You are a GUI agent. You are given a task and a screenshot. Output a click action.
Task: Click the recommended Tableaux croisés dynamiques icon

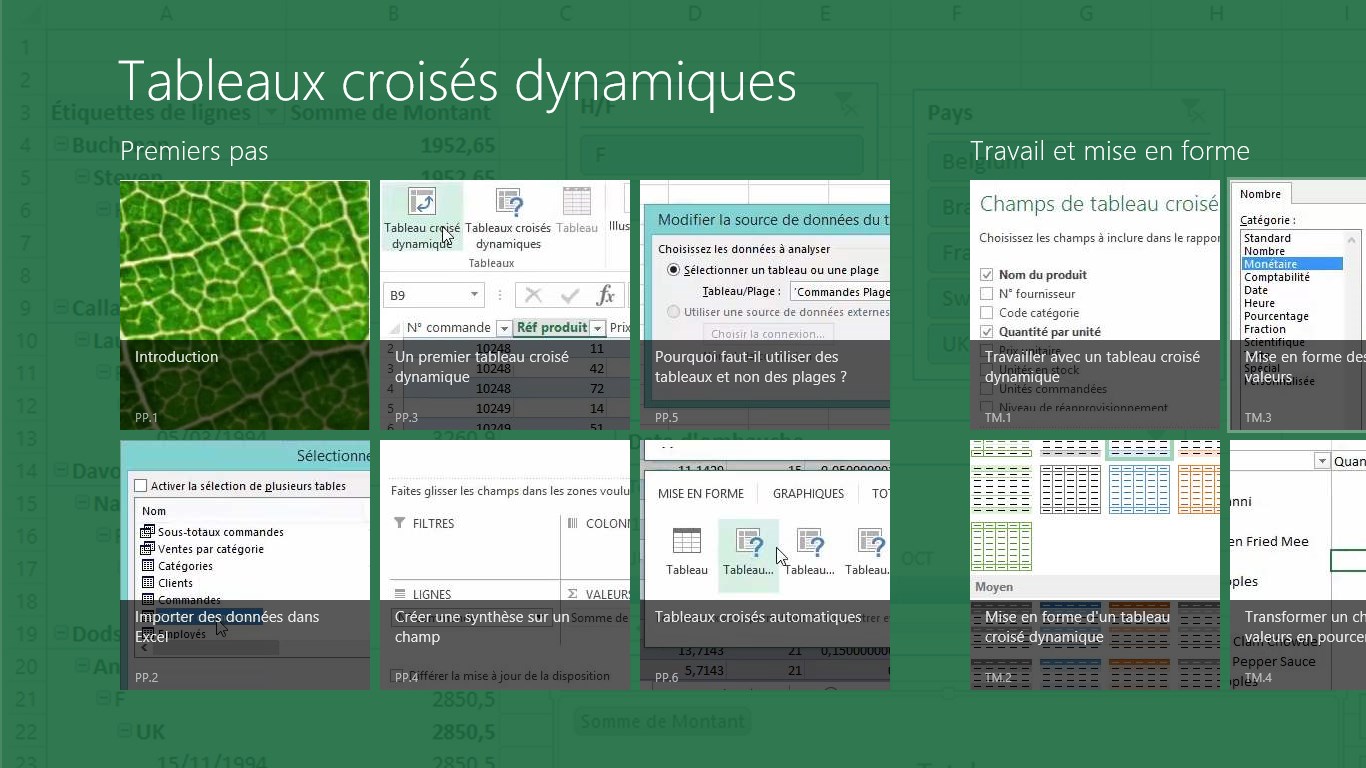tap(509, 203)
